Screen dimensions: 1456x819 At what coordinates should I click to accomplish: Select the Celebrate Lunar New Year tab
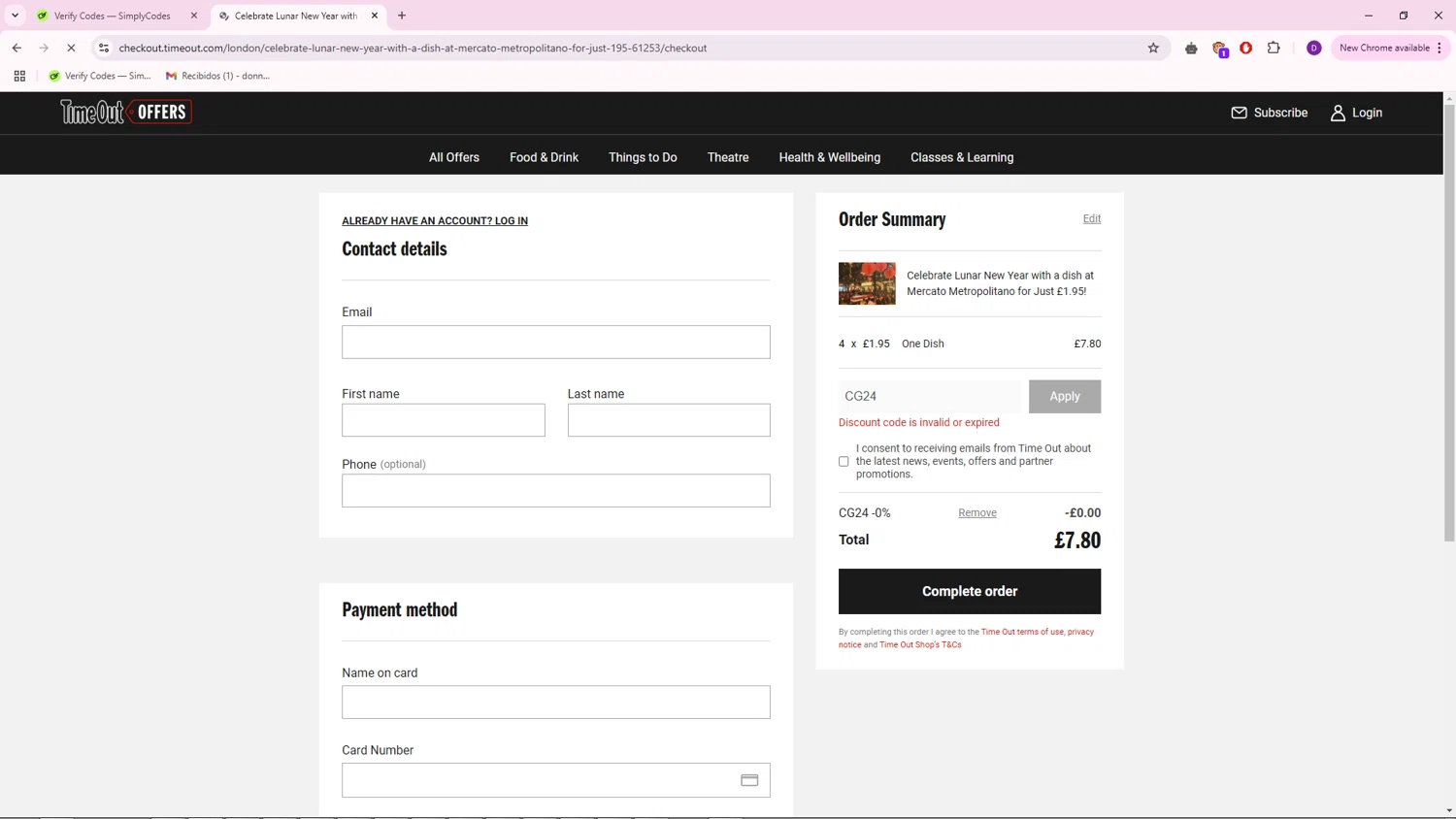point(295,16)
